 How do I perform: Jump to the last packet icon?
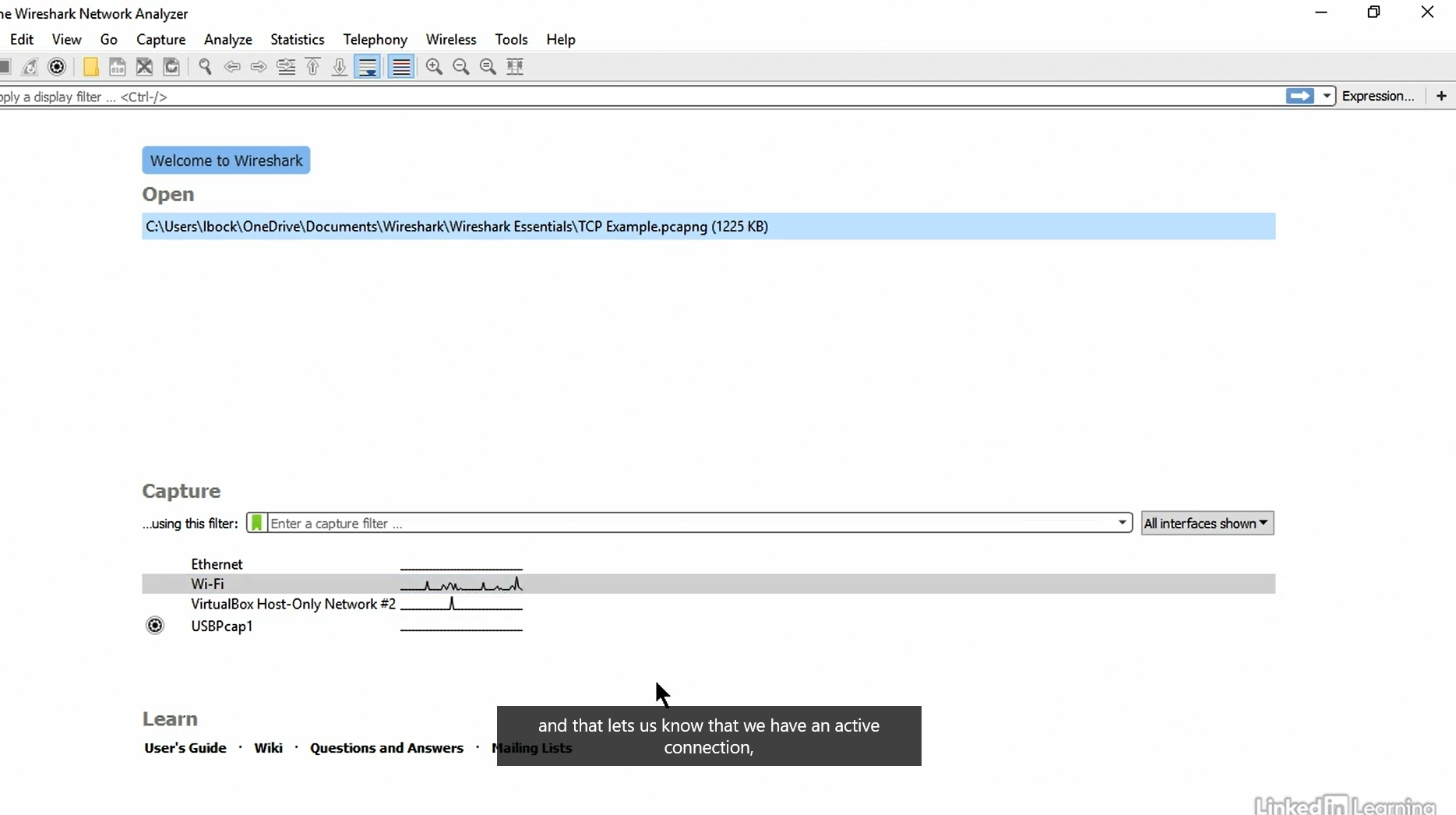pos(340,67)
